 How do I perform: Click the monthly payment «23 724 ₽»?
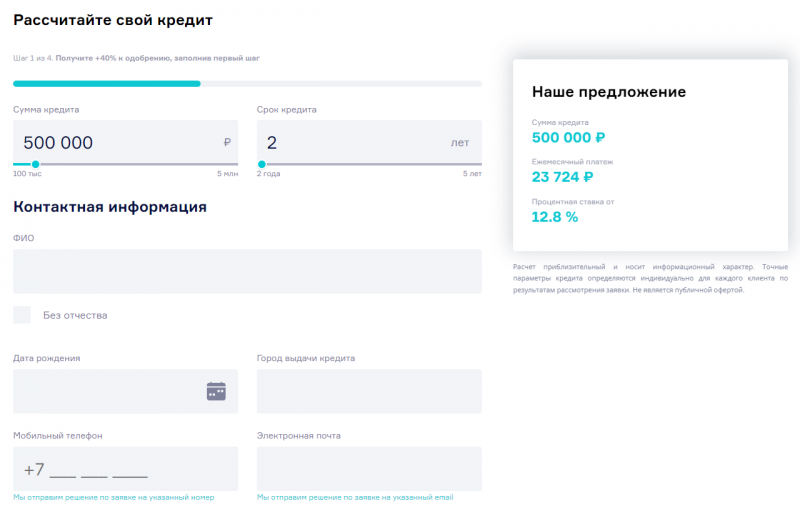(x=562, y=177)
